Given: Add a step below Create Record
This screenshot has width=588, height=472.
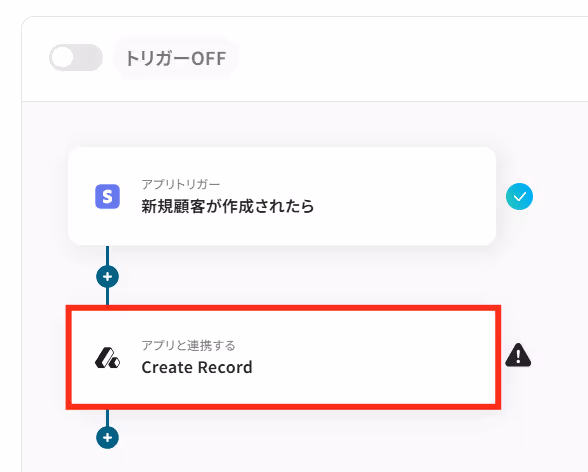Looking at the screenshot, I should click(108, 438).
